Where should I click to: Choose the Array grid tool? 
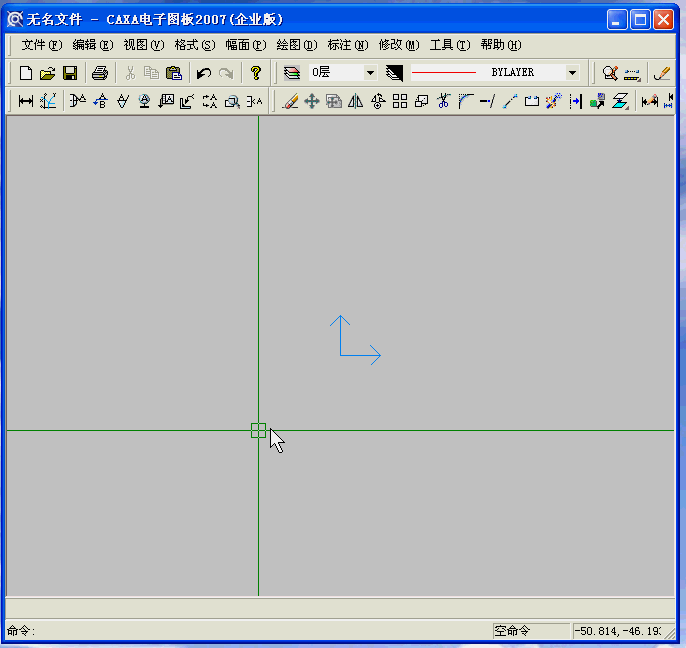pos(399,101)
